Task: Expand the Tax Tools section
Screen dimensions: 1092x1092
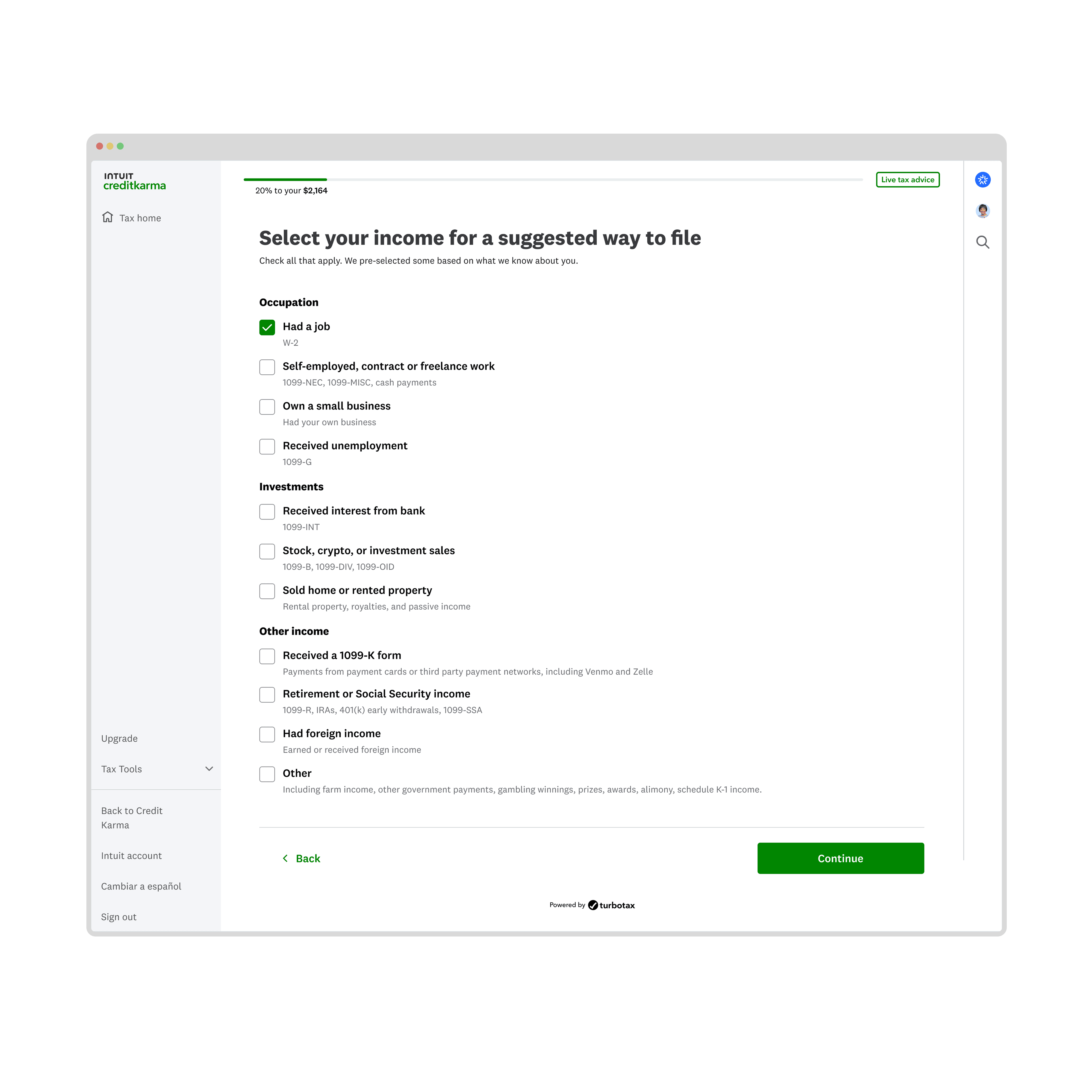Action: 121,769
